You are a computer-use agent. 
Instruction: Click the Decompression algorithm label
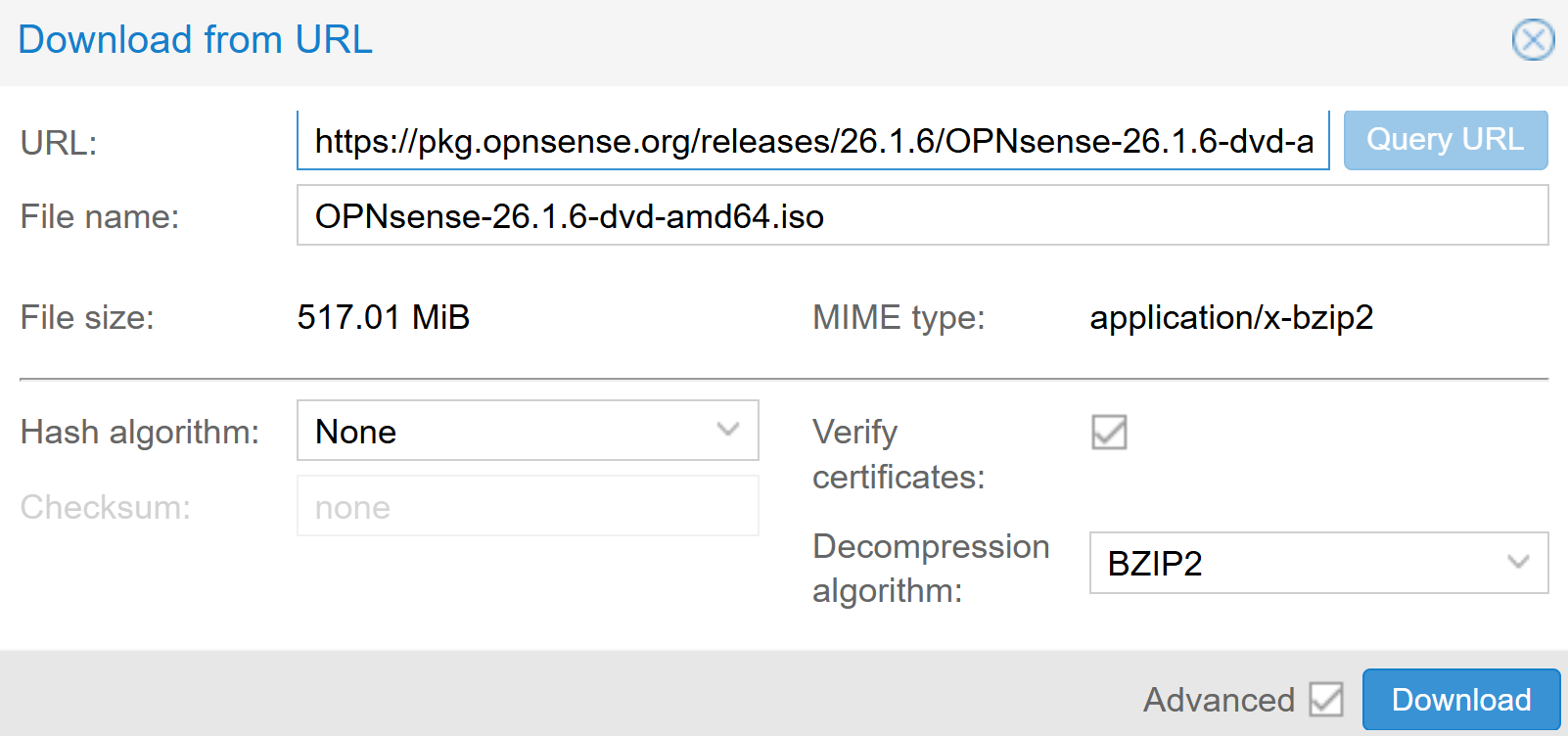coord(931,569)
